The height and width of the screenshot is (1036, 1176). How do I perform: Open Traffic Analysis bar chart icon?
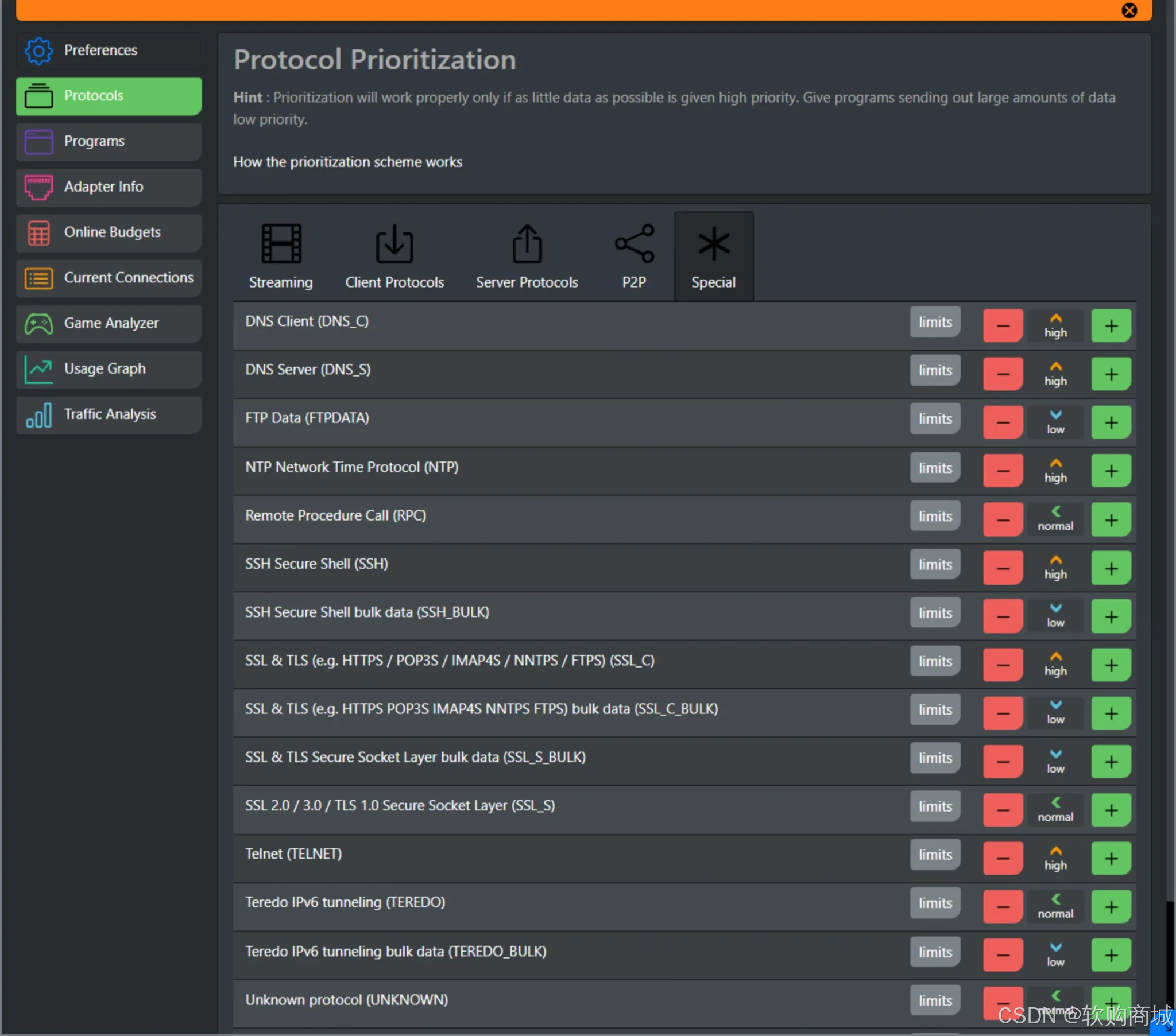pyautogui.click(x=38, y=415)
